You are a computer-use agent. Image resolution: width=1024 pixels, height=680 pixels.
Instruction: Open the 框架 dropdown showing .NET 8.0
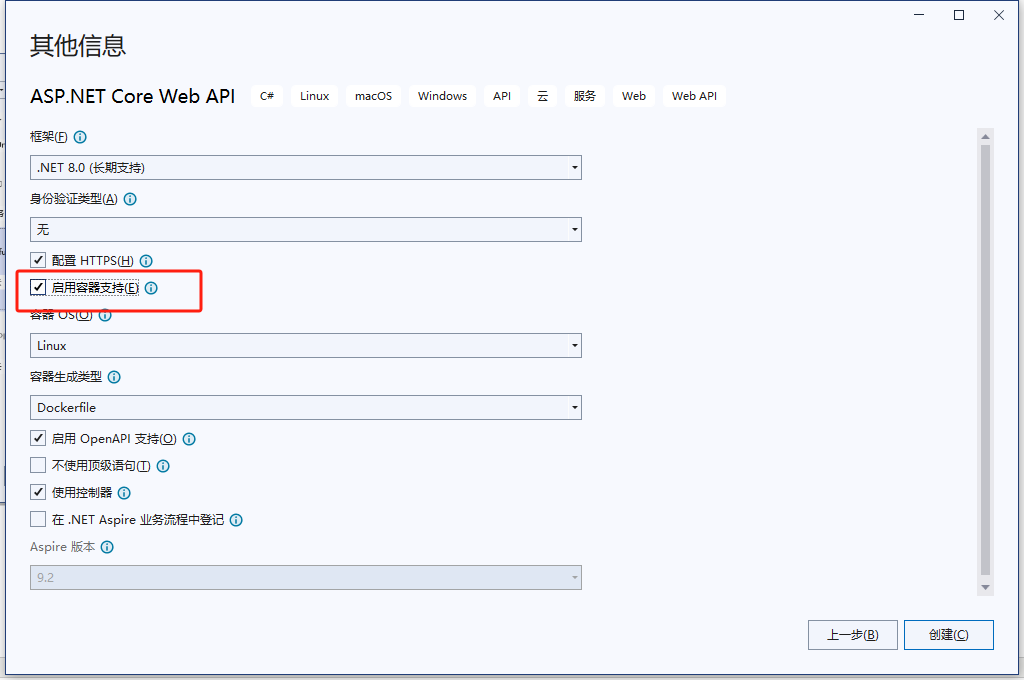pos(306,168)
